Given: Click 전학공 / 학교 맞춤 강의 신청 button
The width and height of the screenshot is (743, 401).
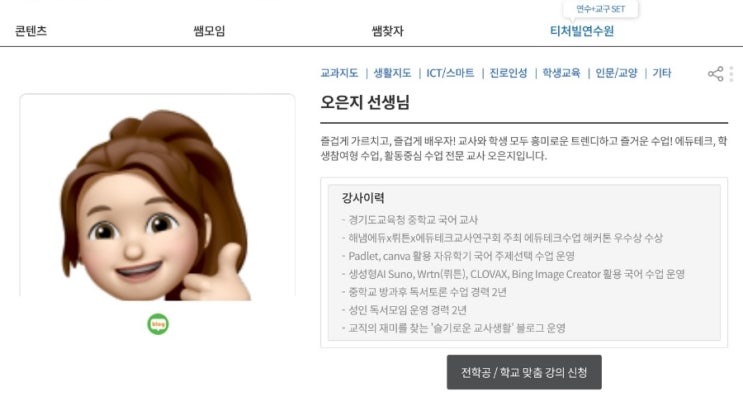Looking at the screenshot, I should point(524,372).
